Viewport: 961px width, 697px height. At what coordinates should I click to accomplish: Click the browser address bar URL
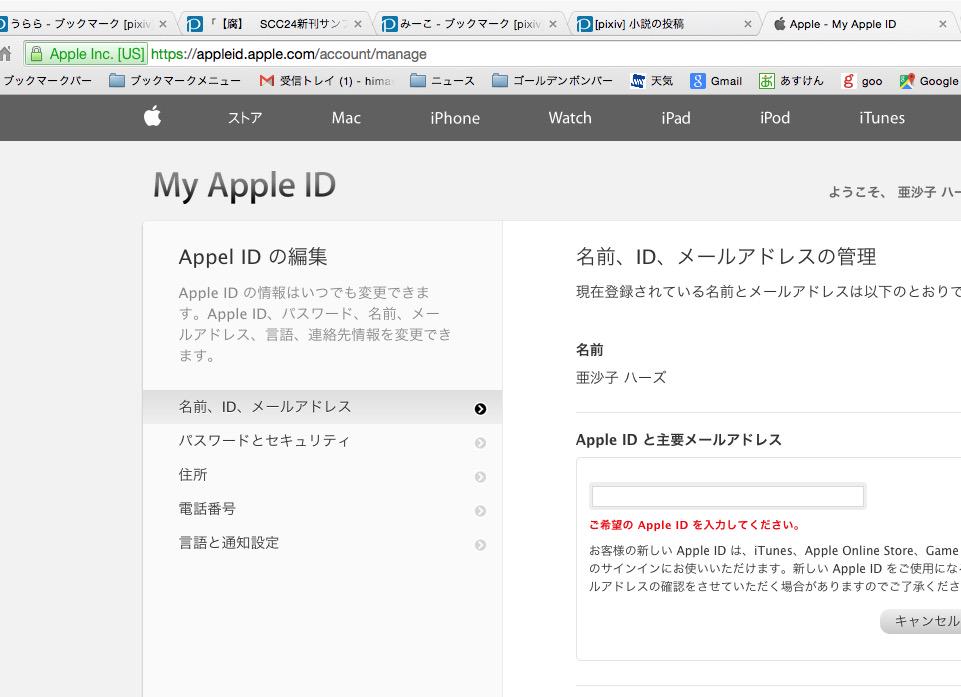point(289,54)
